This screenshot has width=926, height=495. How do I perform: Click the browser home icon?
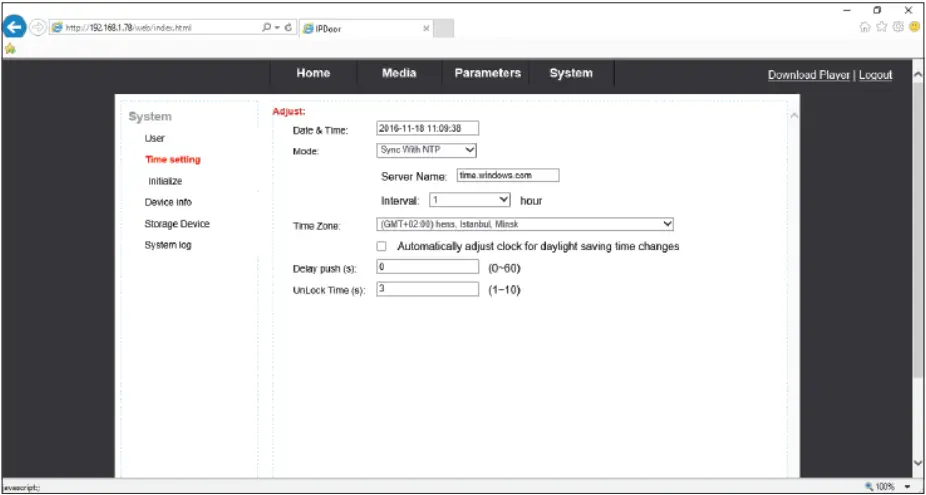coord(865,27)
